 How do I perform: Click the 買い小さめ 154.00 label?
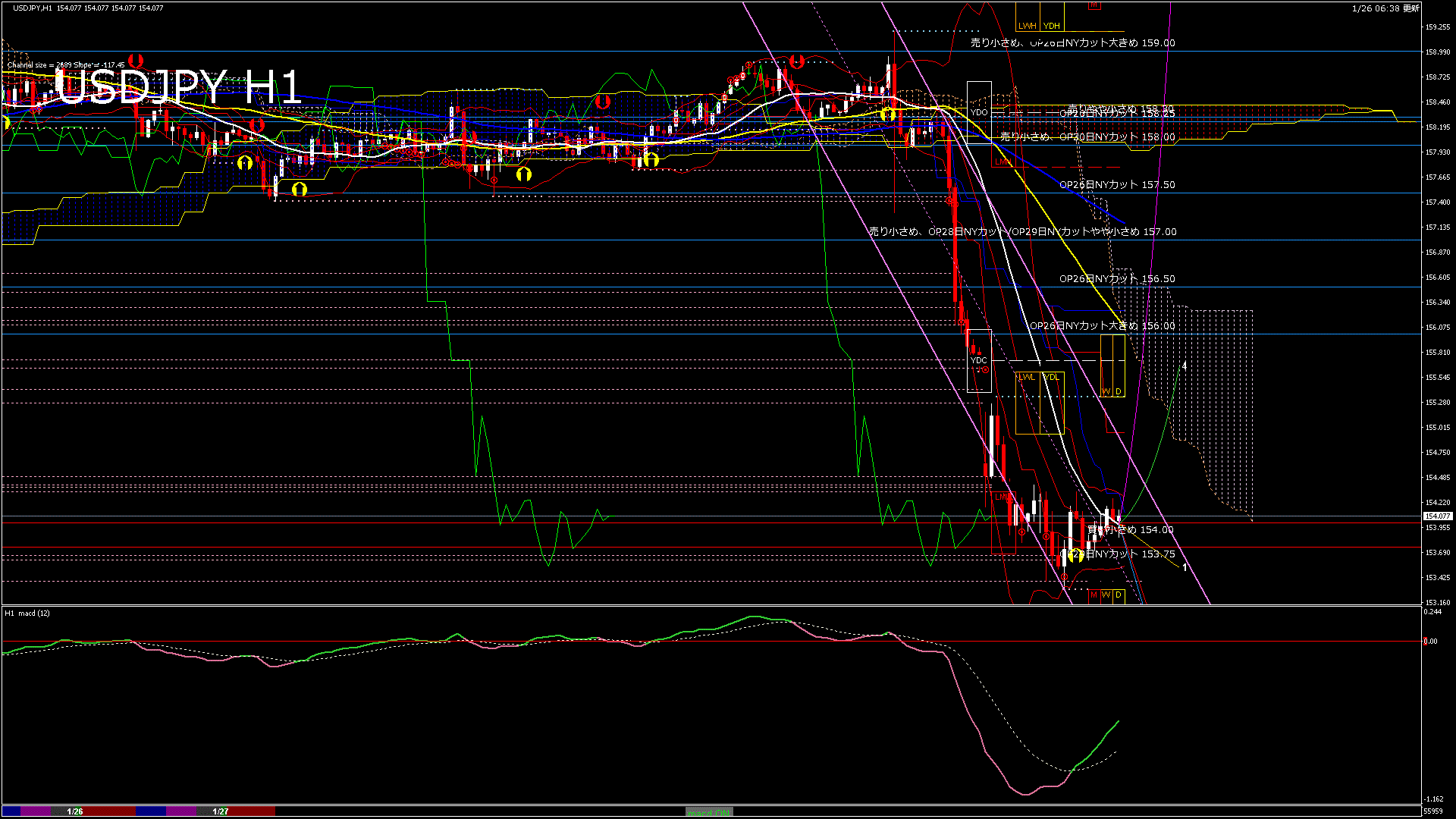pyautogui.click(x=1131, y=529)
